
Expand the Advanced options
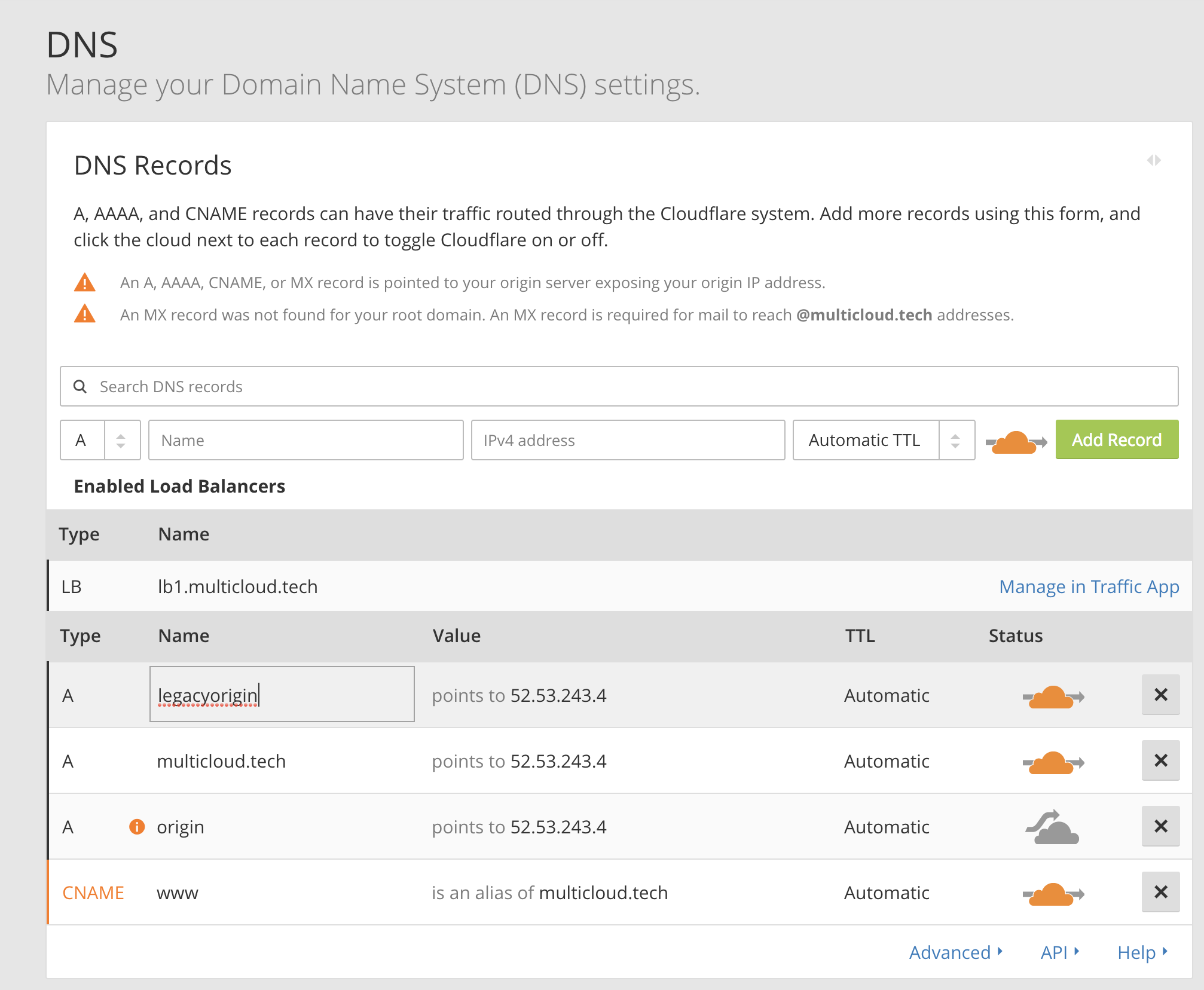point(955,952)
